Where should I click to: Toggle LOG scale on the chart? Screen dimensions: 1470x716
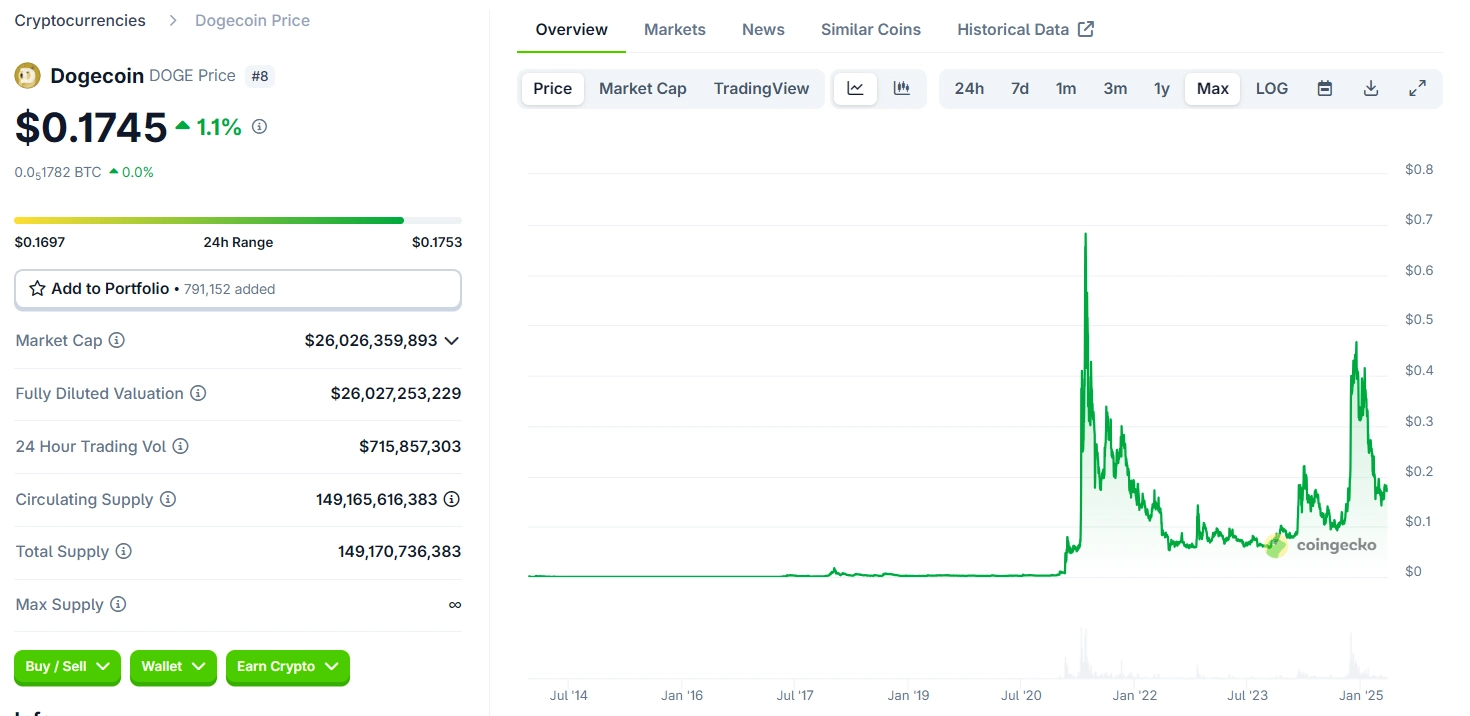tap(1272, 88)
